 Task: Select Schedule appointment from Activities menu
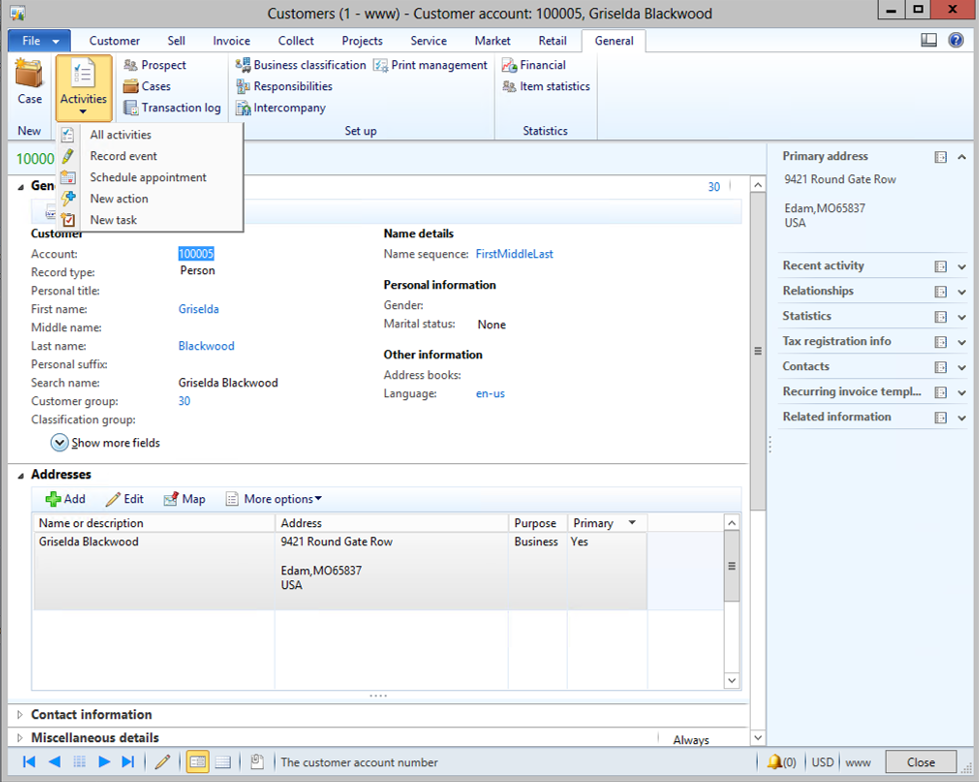[x=148, y=177]
